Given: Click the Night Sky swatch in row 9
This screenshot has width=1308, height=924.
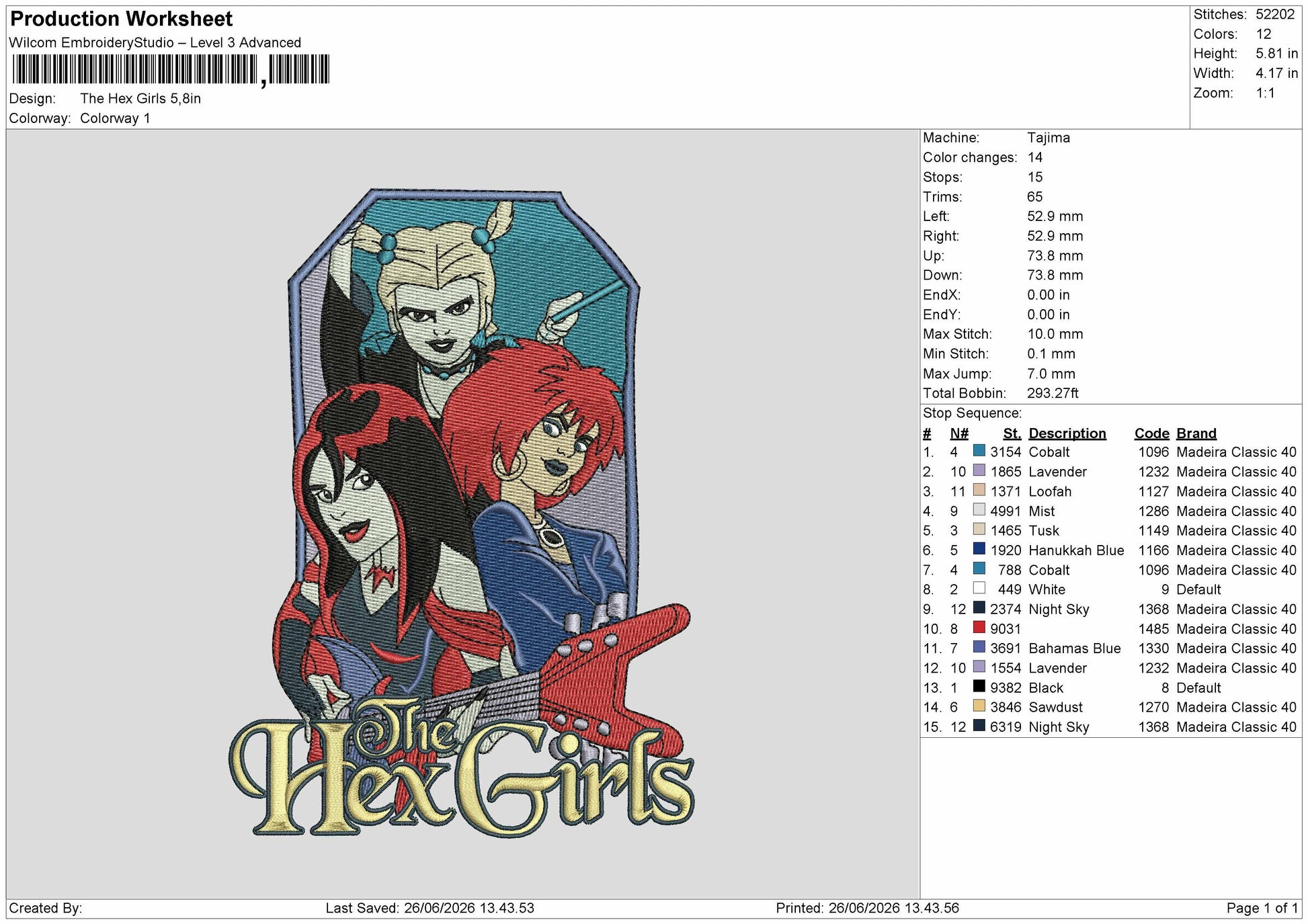Looking at the screenshot, I should coord(979,608).
